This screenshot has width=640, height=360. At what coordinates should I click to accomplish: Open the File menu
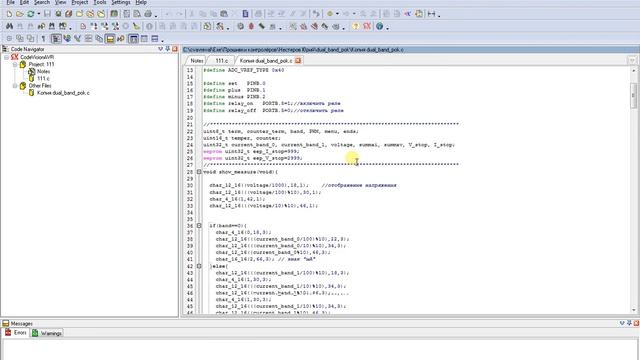tap(11, 2)
